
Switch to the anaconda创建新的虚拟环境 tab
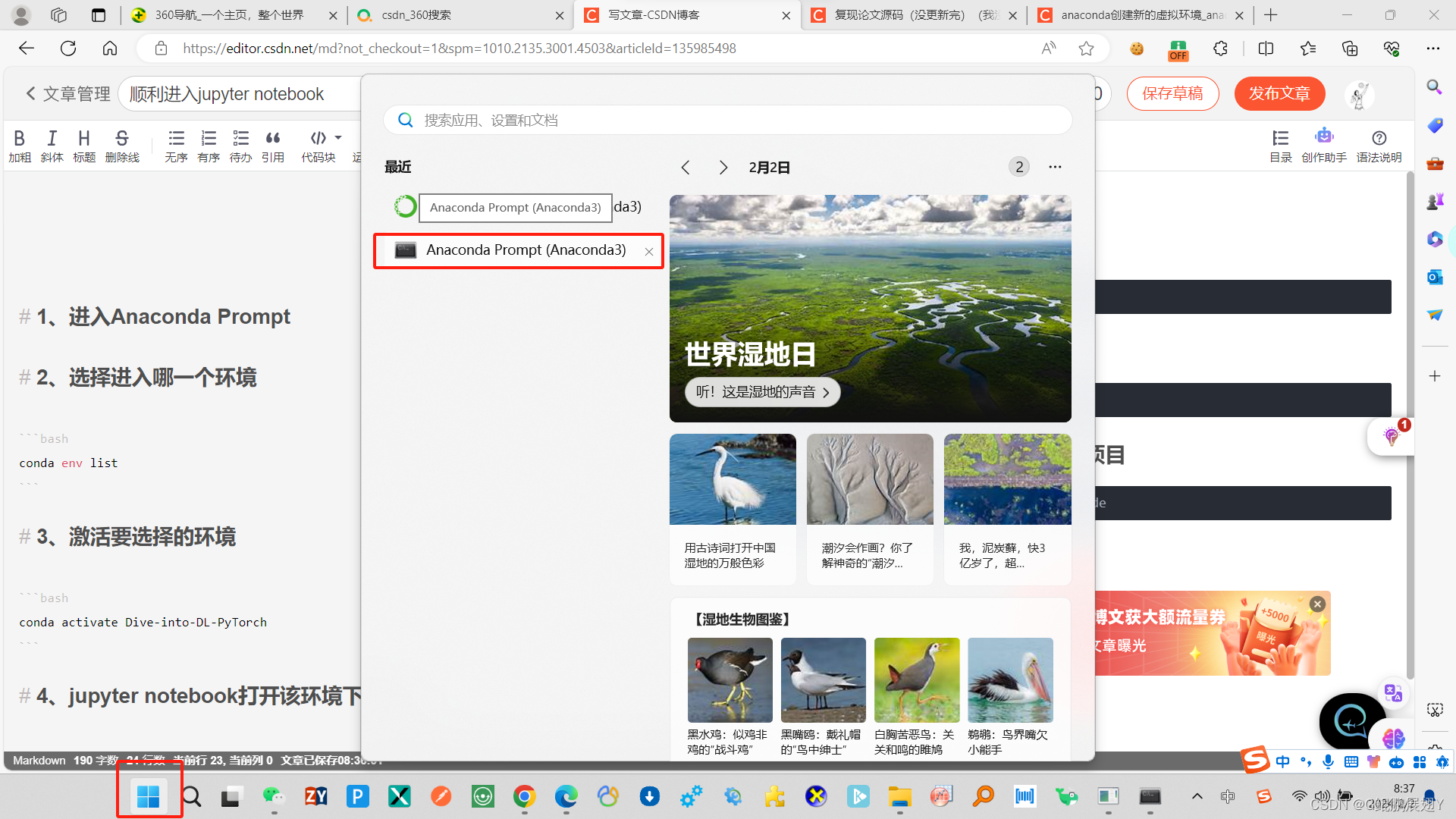(1137, 15)
